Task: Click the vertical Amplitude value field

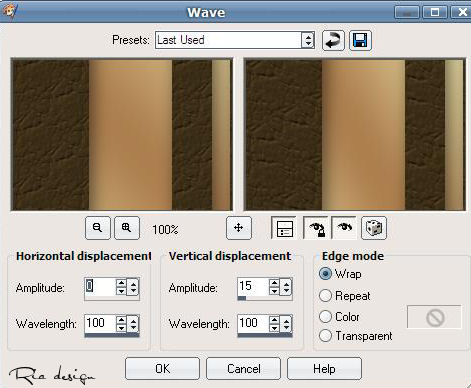Action: (253, 286)
